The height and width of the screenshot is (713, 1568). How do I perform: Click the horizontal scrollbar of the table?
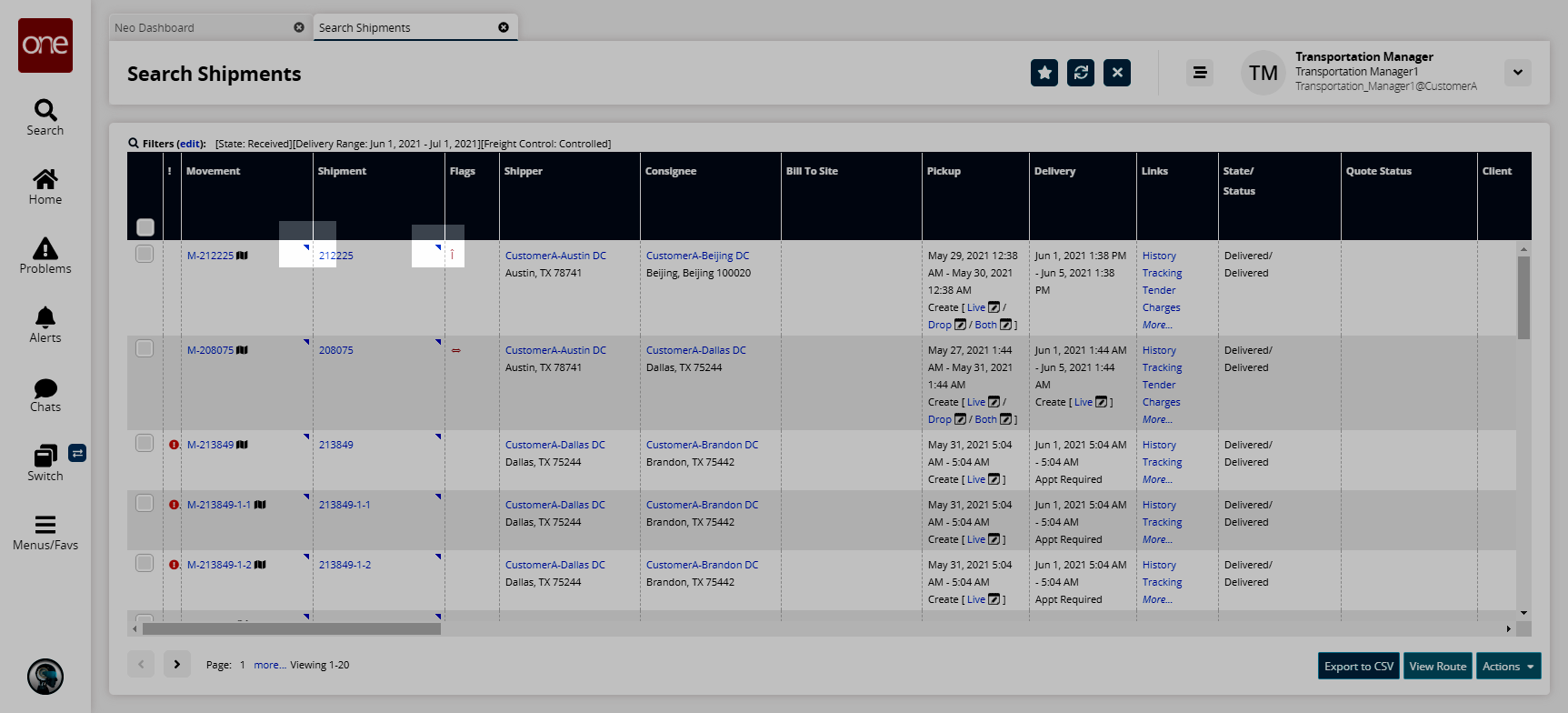291,628
